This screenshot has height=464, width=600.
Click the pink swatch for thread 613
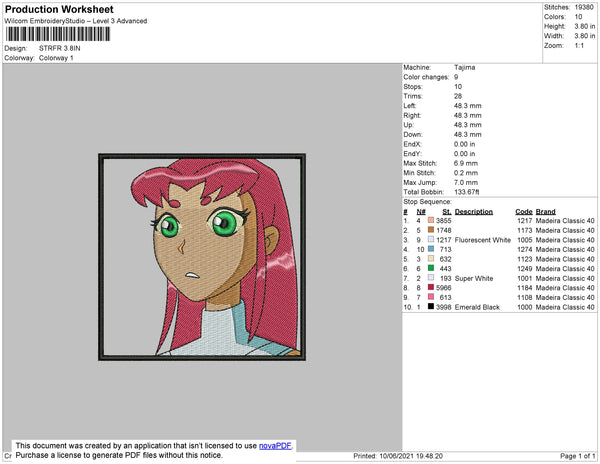tap(431, 297)
